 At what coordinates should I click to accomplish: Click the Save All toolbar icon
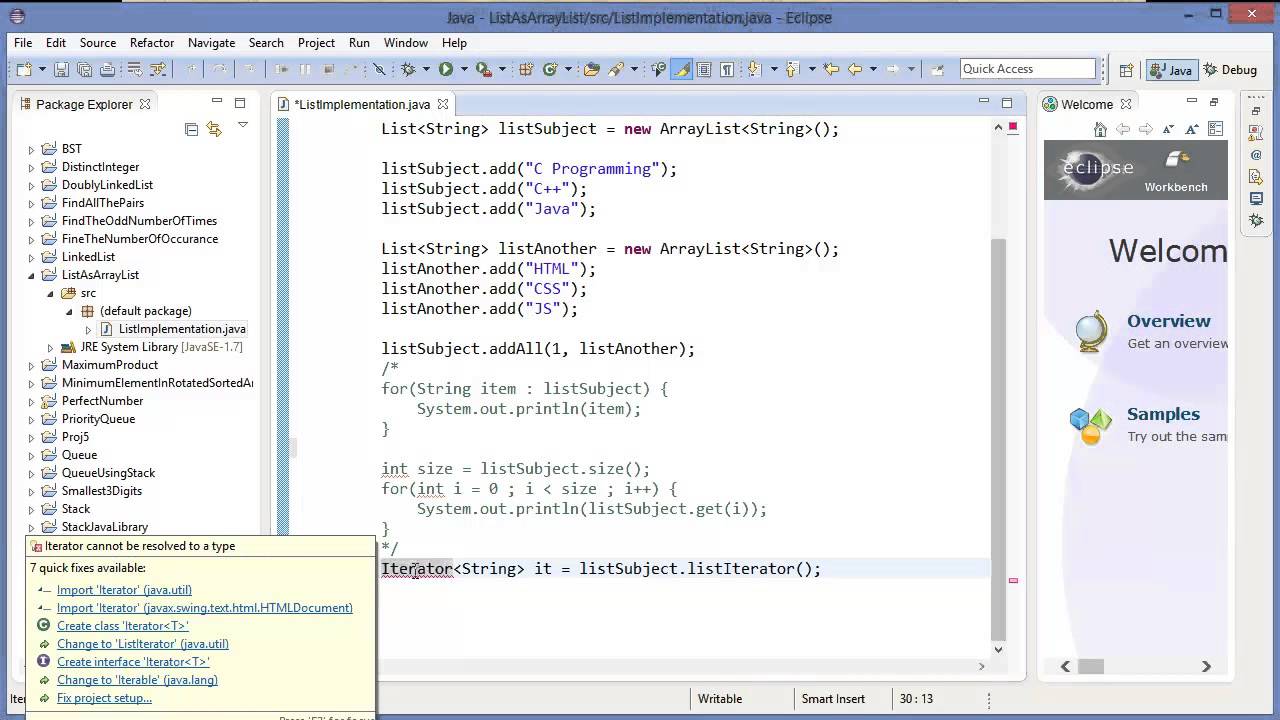click(84, 69)
